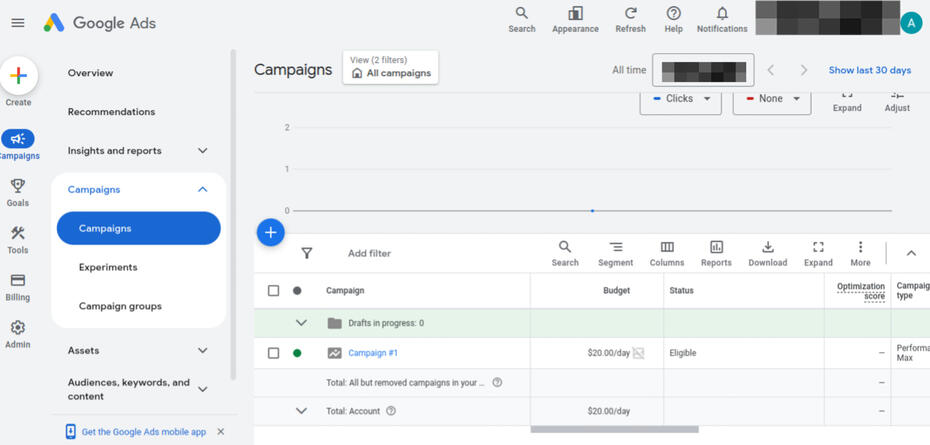Open the None metric dropdown

(772, 99)
